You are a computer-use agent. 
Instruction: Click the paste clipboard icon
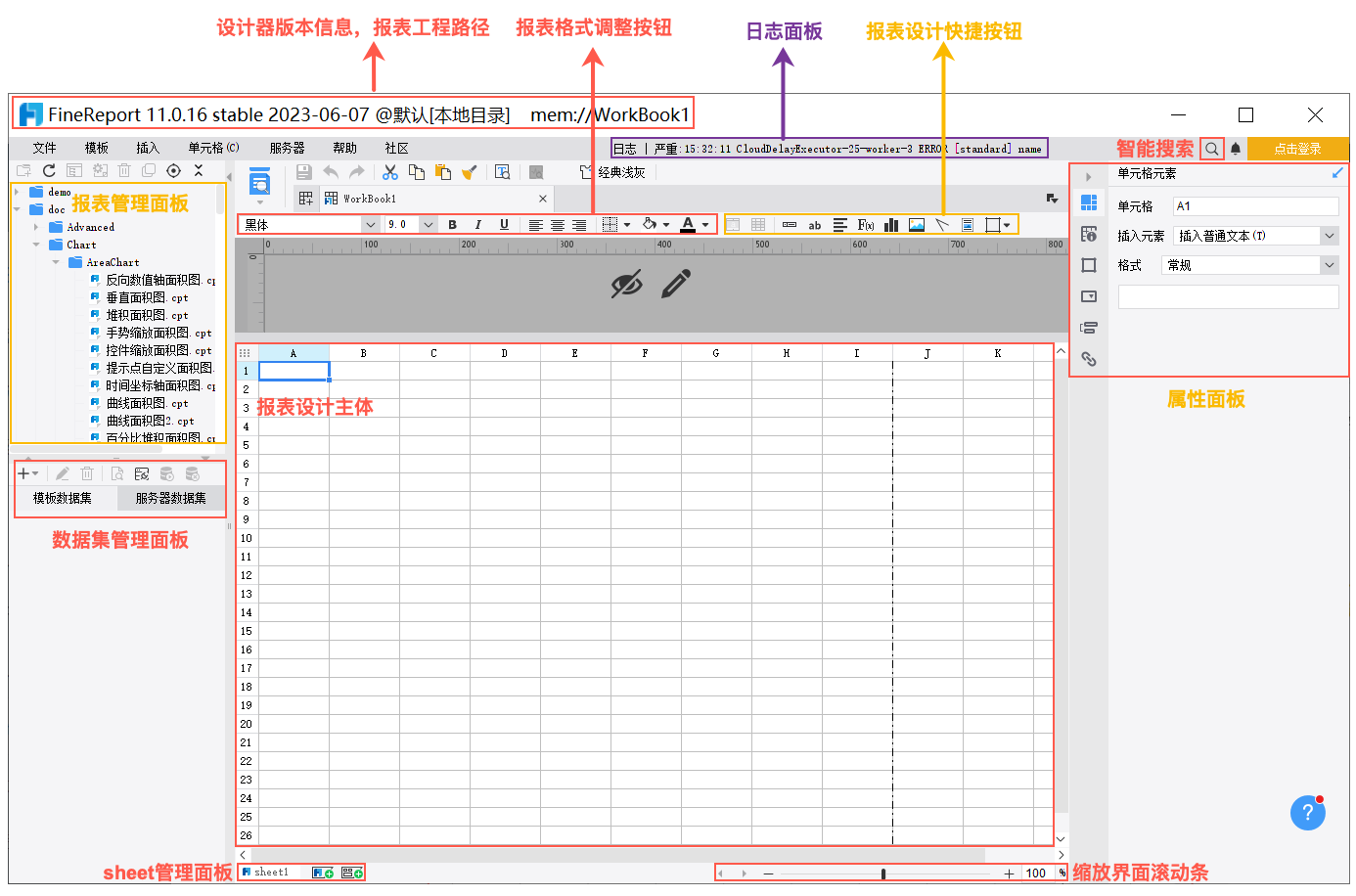coord(443,172)
